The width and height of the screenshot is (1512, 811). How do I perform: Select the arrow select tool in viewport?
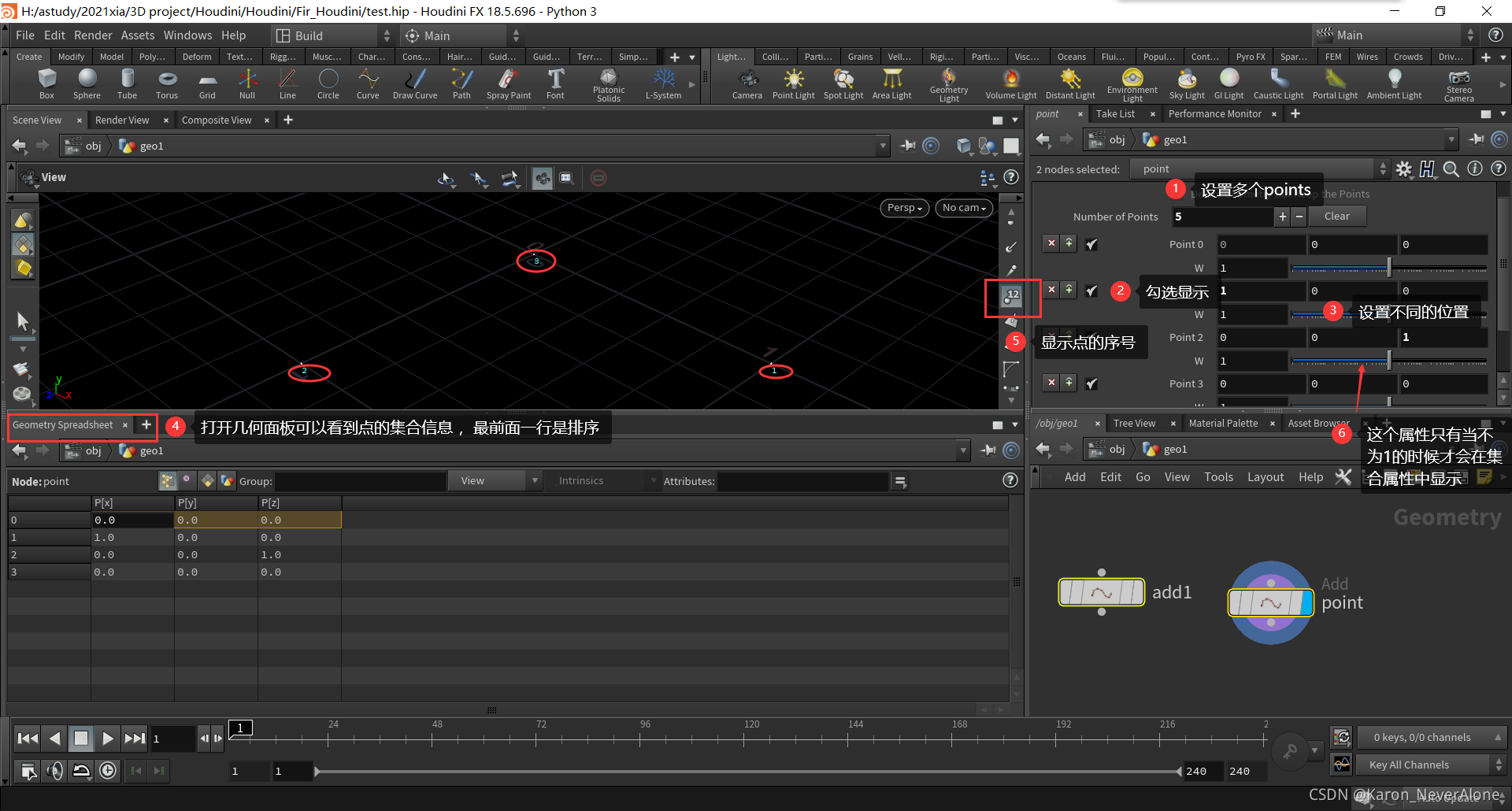[23, 321]
